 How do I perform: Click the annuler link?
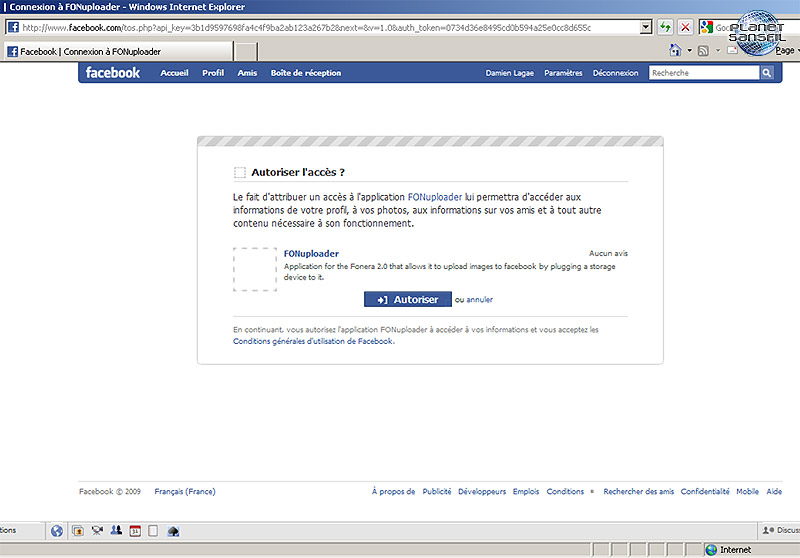[480, 300]
